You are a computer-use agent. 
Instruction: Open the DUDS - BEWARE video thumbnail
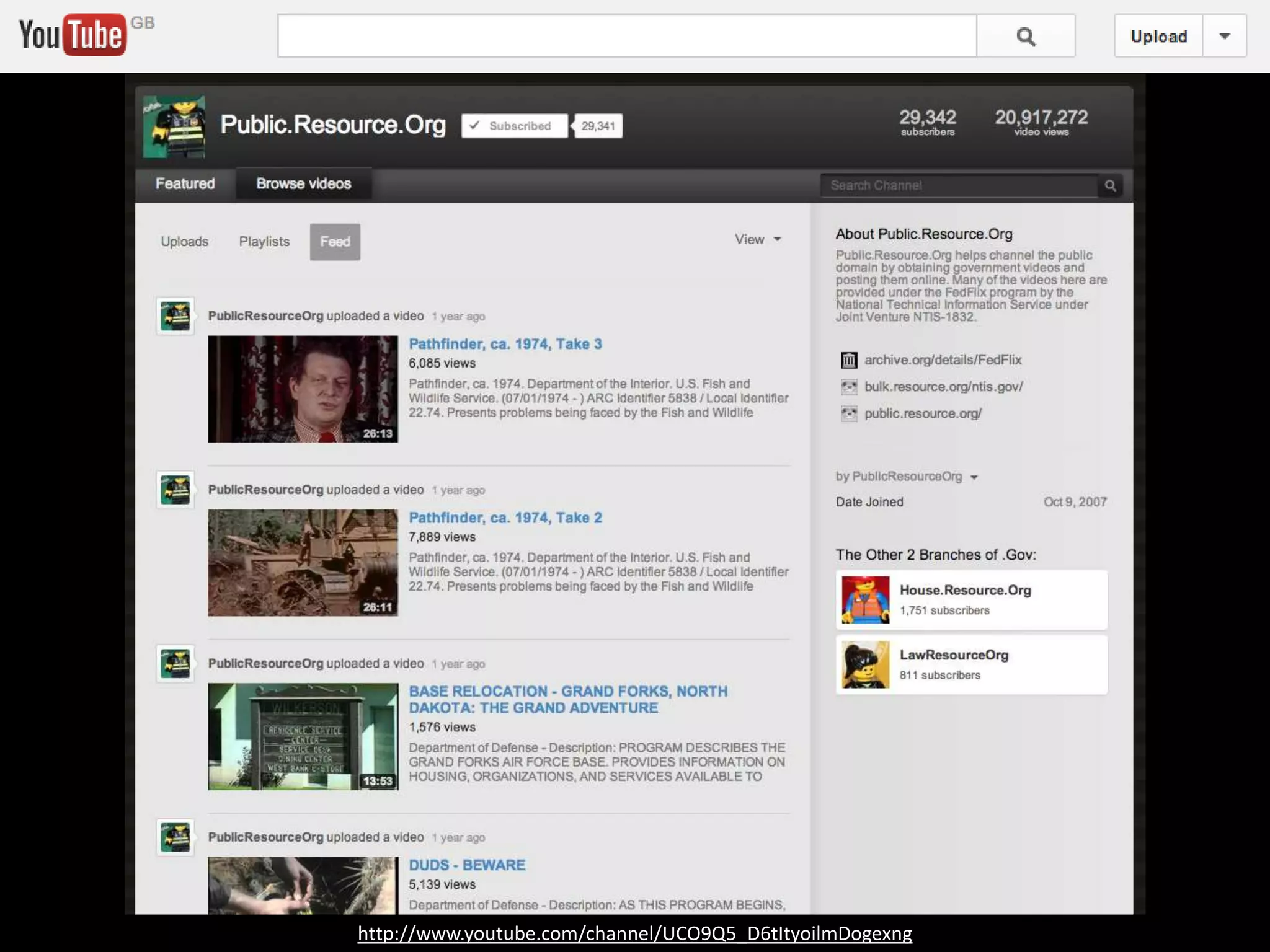click(303, 885)
